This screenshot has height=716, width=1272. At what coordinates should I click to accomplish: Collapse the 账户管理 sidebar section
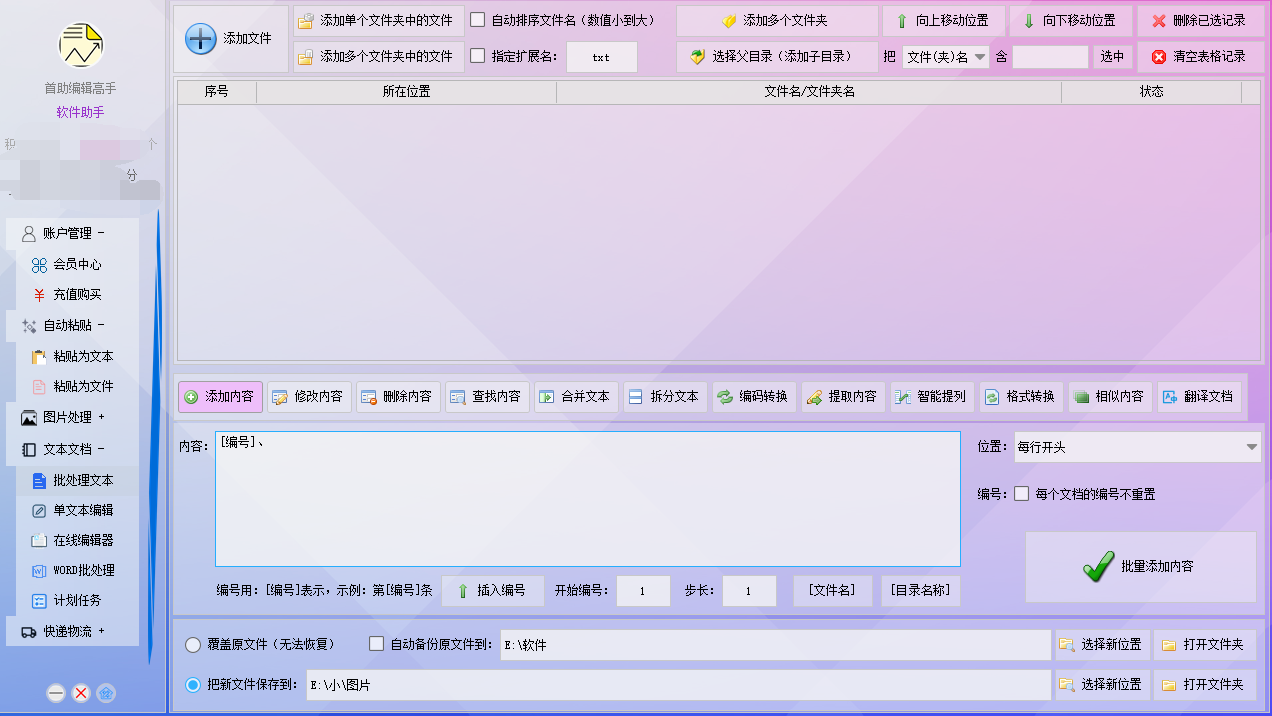point(72,234)
